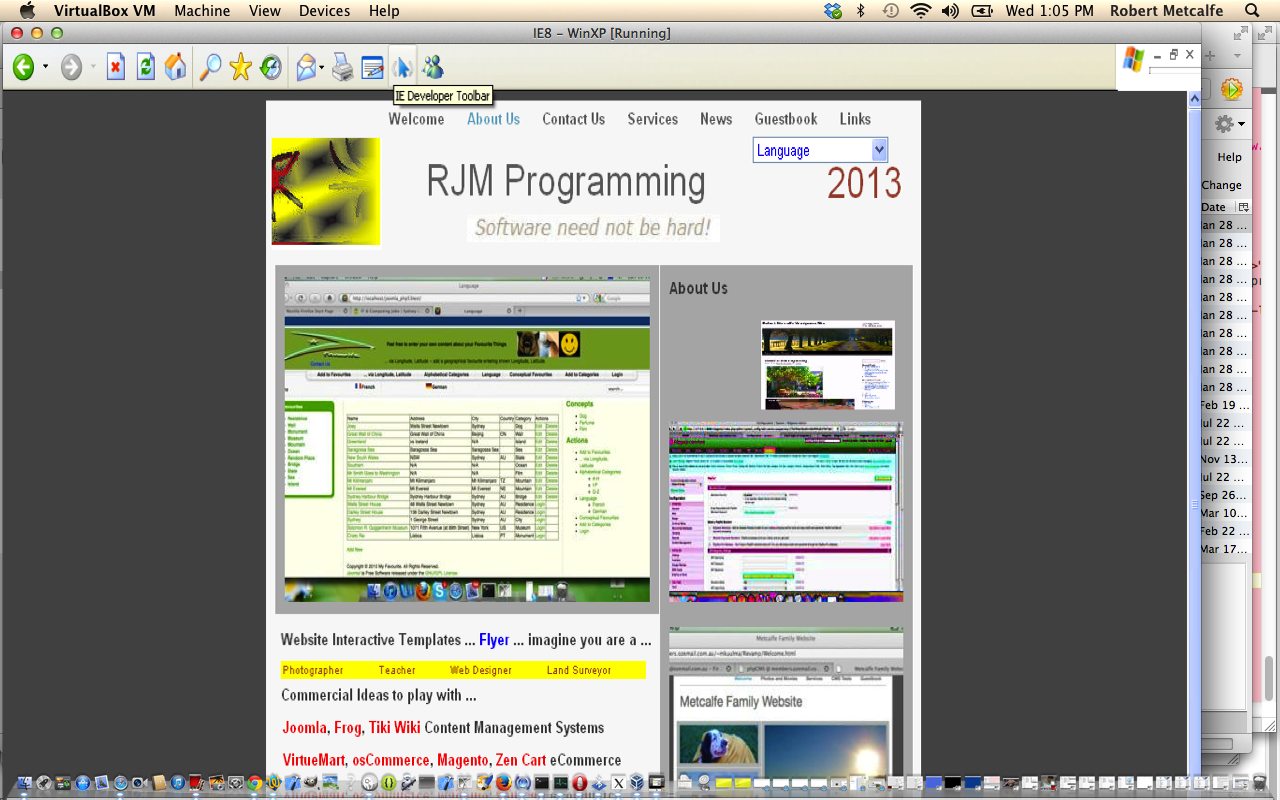Click orange run button in background window
Screen dimensions: 1280x800
tap(1231, 89)
